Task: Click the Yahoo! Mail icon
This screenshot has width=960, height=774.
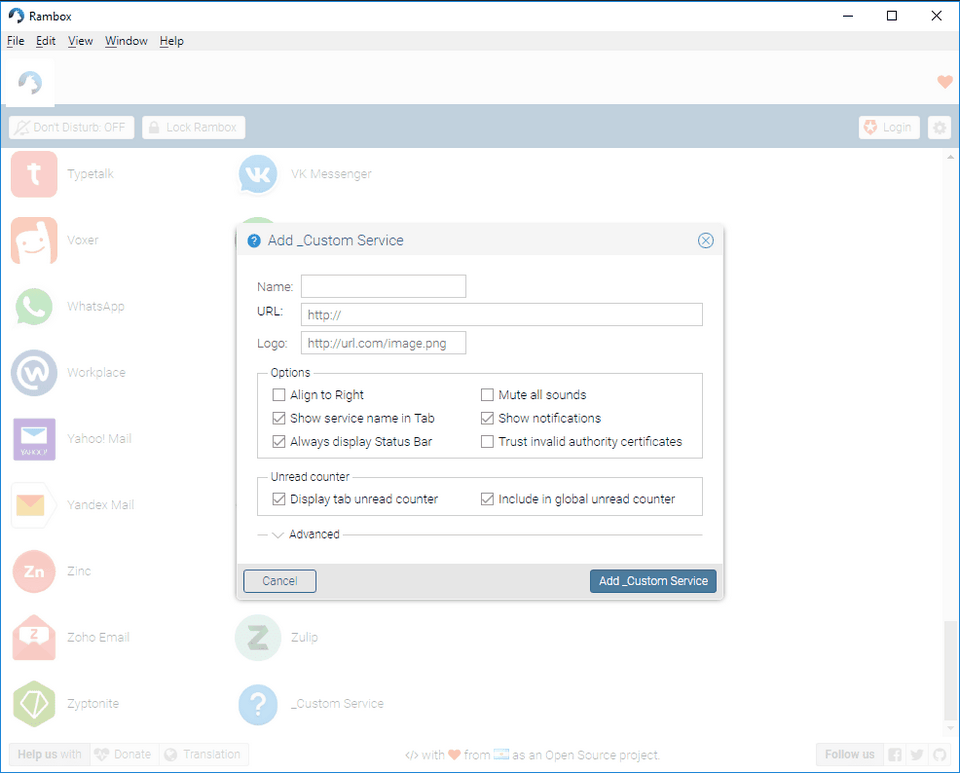Action: 34,439
